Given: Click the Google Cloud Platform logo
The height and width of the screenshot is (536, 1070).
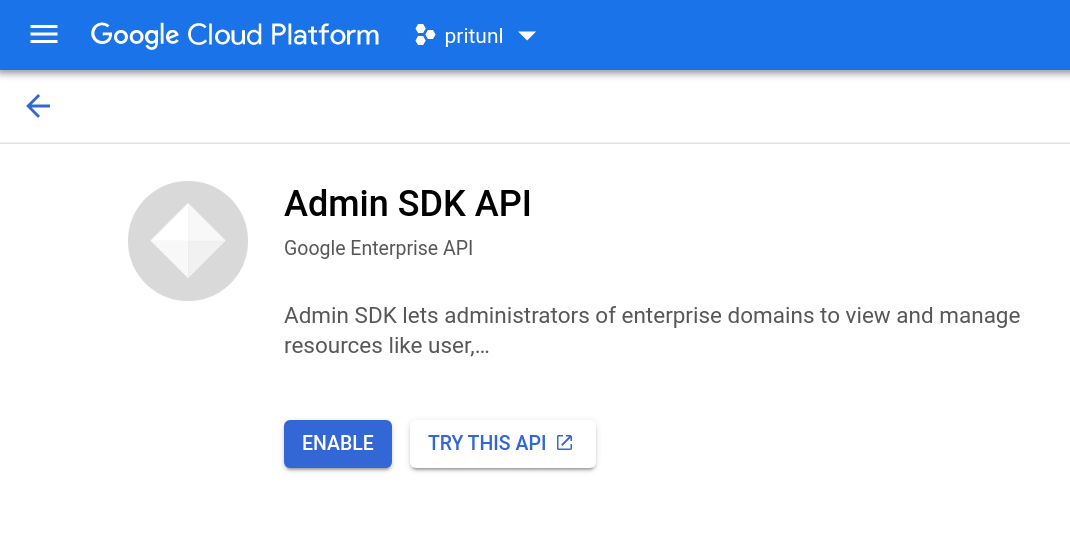Looking at the screenshot, I should pos(235,35).
